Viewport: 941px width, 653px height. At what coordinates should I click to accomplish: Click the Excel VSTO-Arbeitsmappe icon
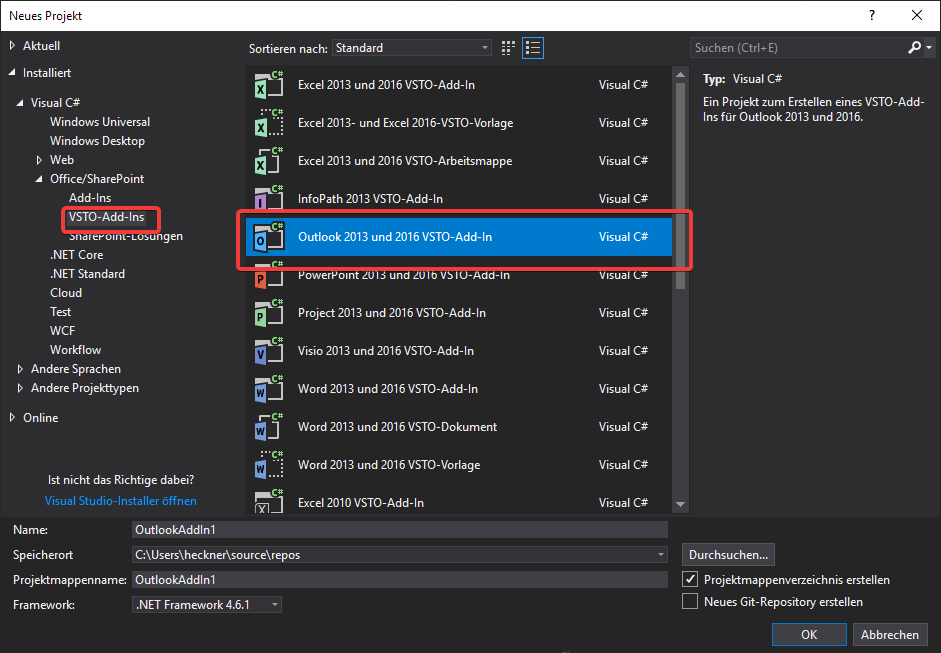[x=268, y=161]
